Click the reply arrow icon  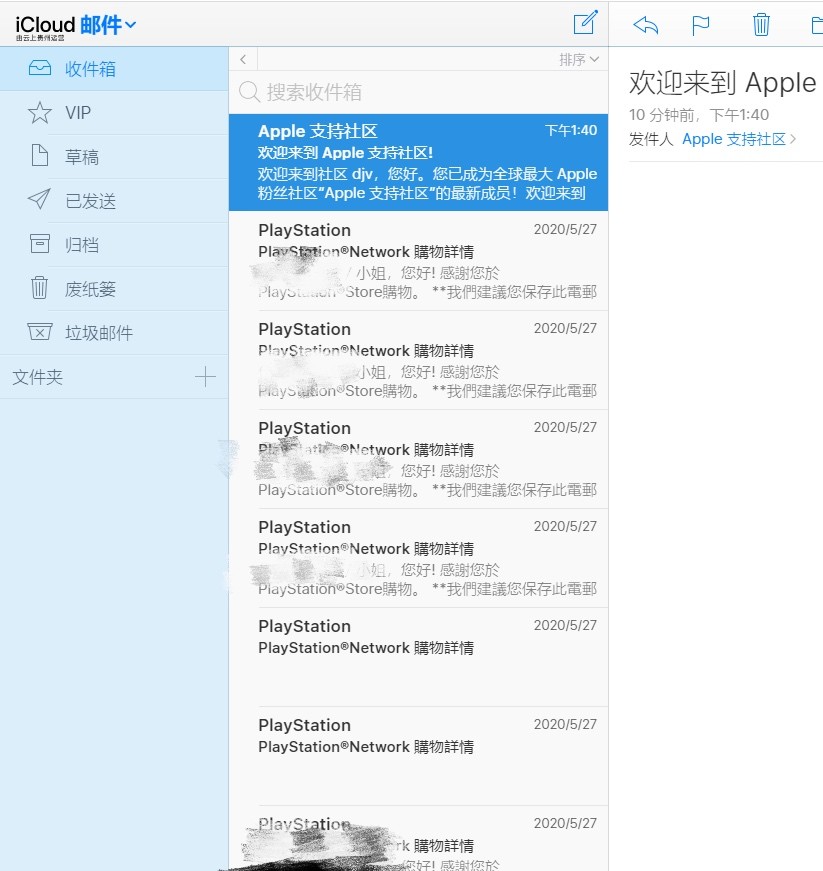tap(645, 25)
